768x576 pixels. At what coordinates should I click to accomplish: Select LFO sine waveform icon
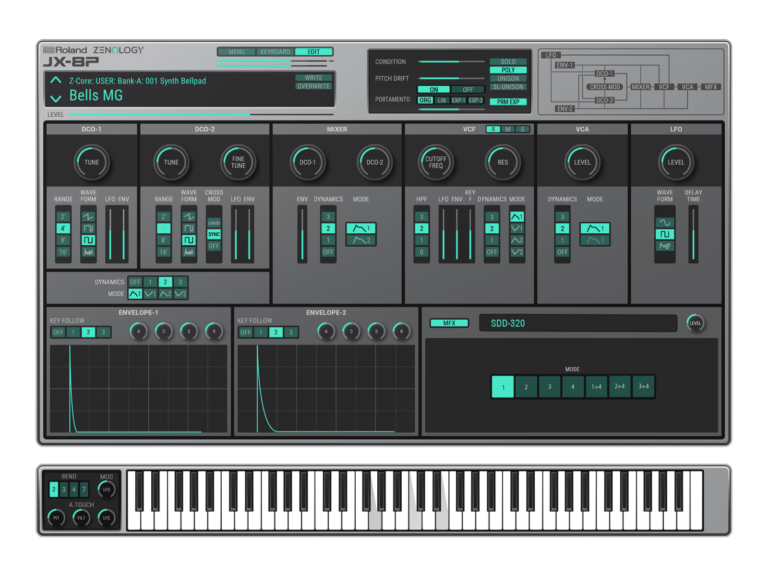pos(665,222)
